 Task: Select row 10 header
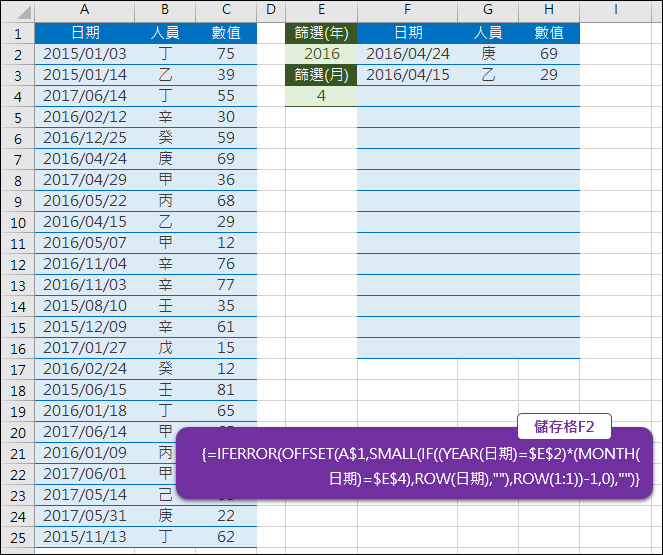[x=18, y=222]
